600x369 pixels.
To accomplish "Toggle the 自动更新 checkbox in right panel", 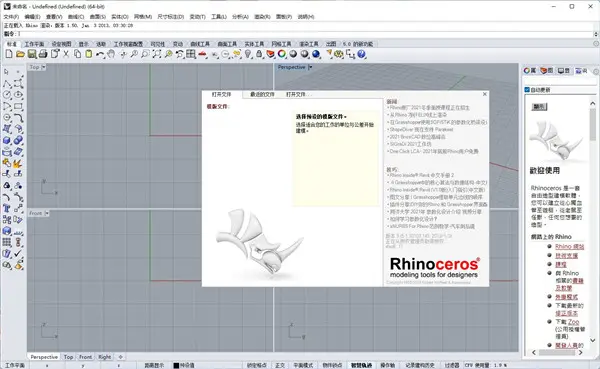I will click(x=527, y=90).
